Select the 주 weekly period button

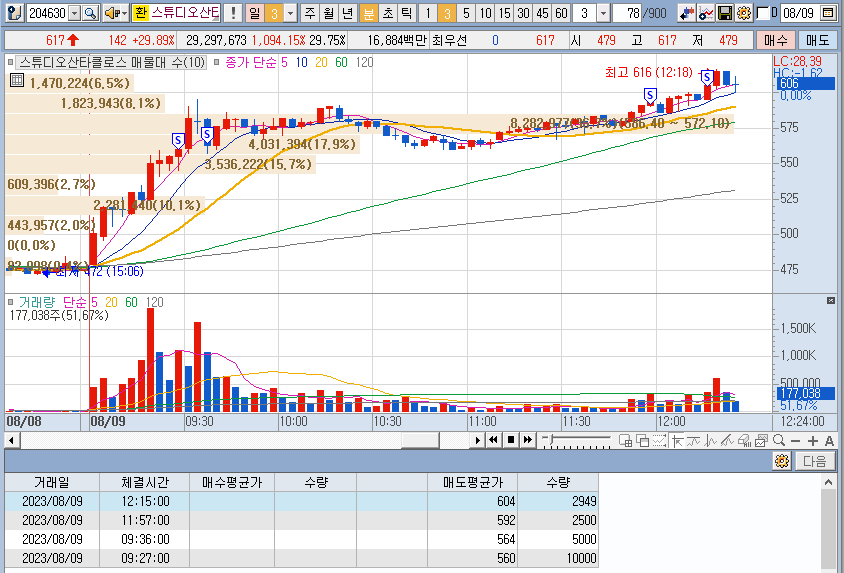click(x=310, y=13)
